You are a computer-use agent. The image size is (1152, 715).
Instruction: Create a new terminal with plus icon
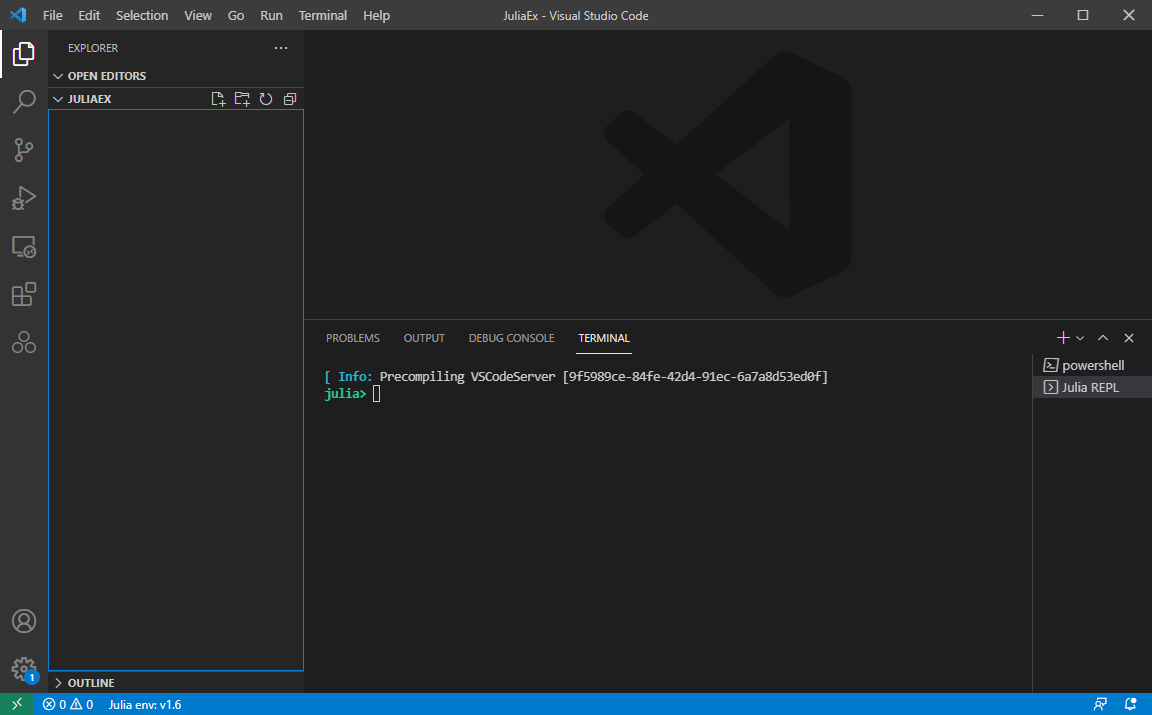[1062, 338]
